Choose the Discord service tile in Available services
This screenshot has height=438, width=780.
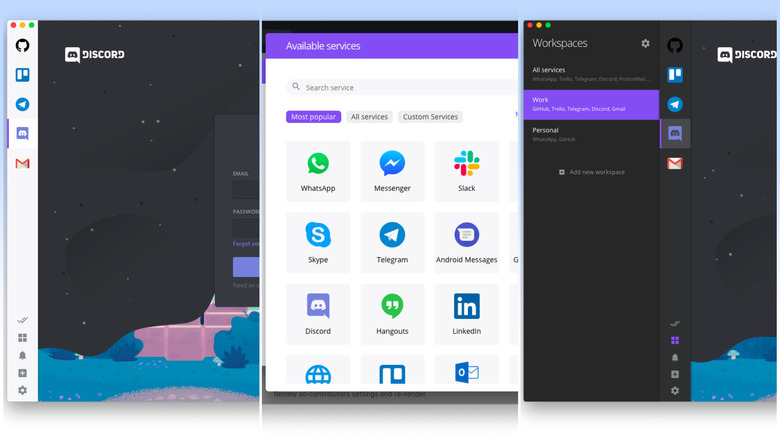(318, 315)
